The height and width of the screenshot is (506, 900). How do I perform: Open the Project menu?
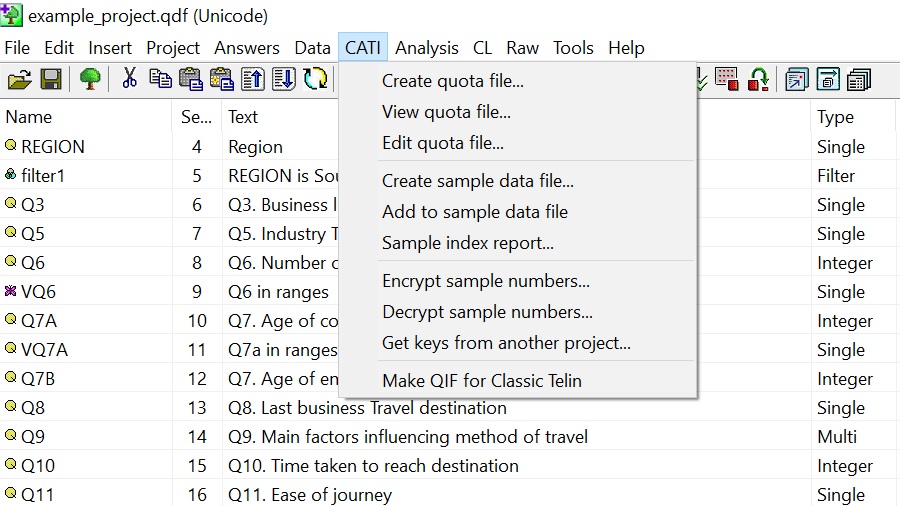(173, 48)
